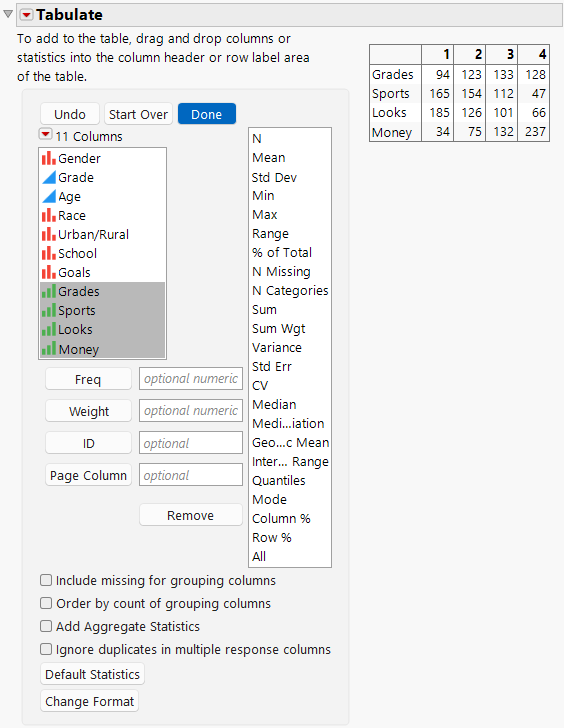
Task: Select the Quantiles statistic
Action: (279, 481)
